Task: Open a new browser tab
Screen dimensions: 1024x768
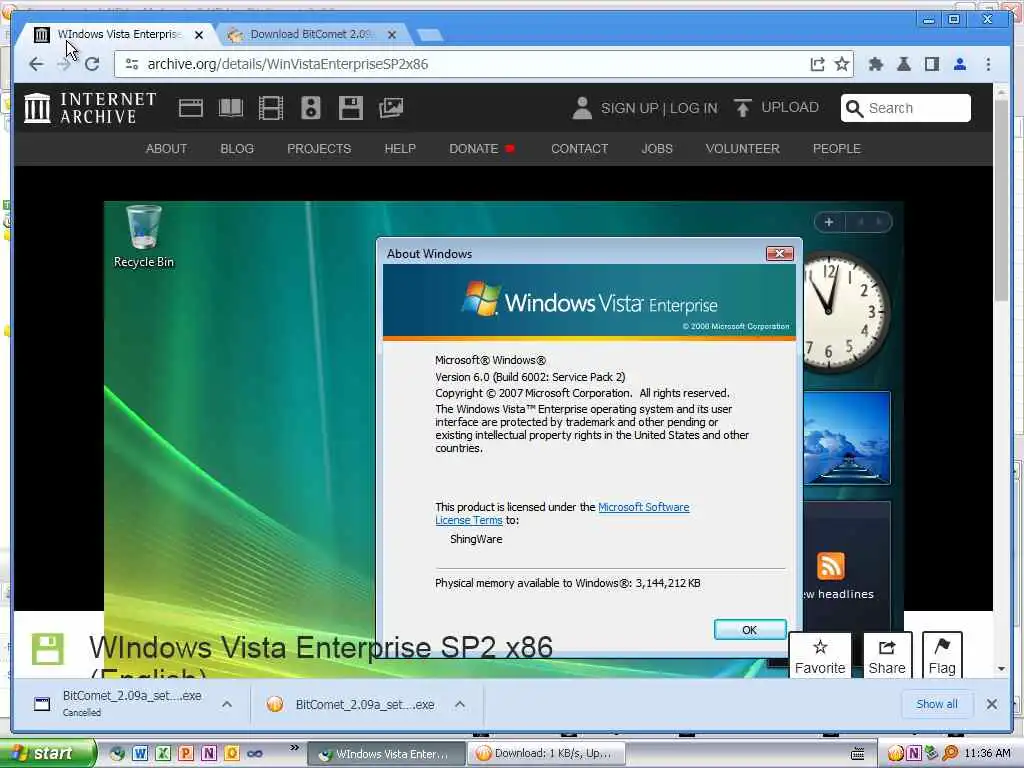Action: (x=429, y=35)
